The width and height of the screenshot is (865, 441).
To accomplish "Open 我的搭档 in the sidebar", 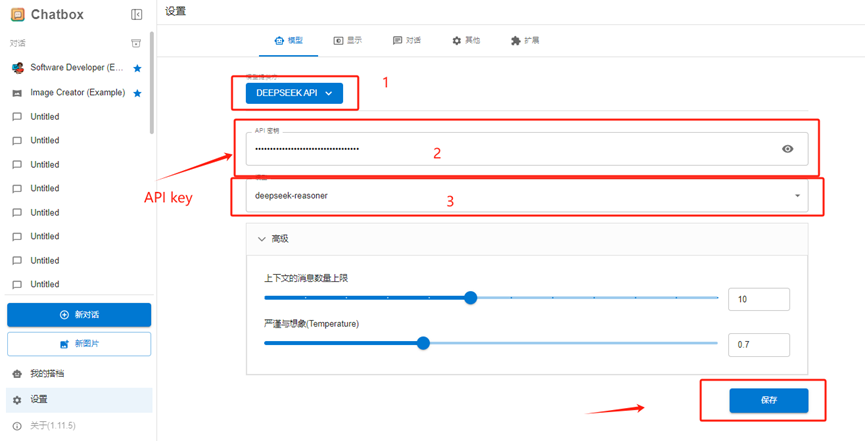I will coord(79,374).
